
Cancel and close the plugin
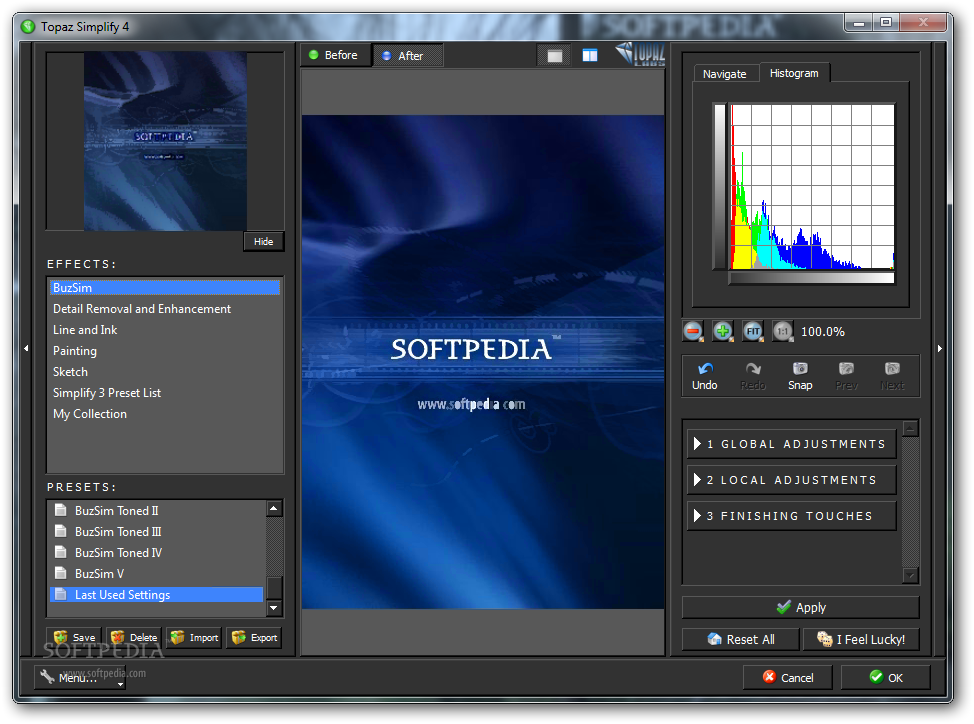pyautogui.click(x=788, y=677)
